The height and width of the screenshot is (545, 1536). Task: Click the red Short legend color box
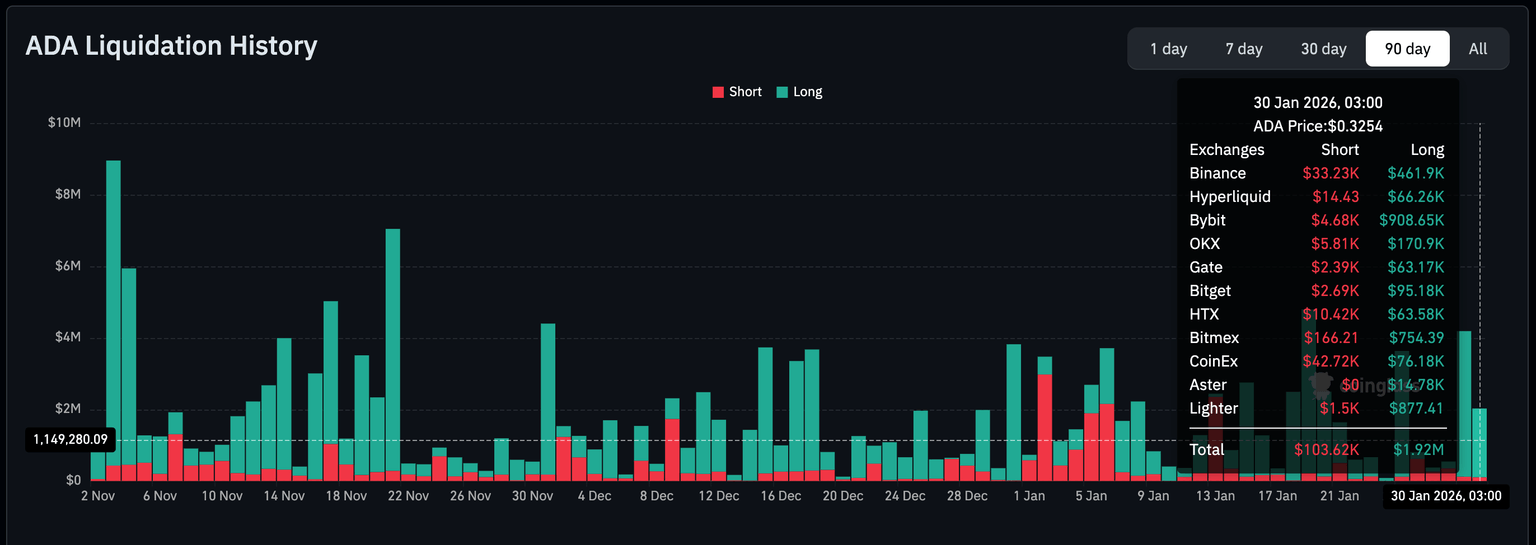tap(717, 92)
